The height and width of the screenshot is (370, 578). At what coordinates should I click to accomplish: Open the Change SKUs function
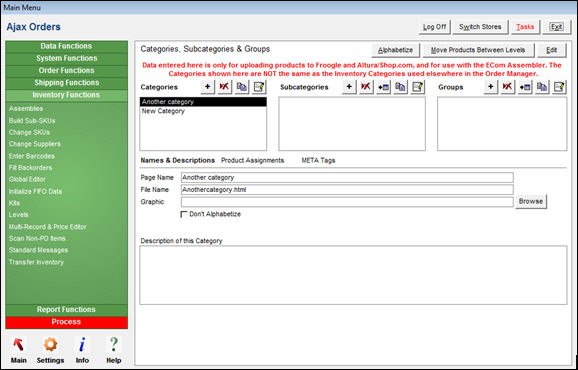[x=29, y=132]
